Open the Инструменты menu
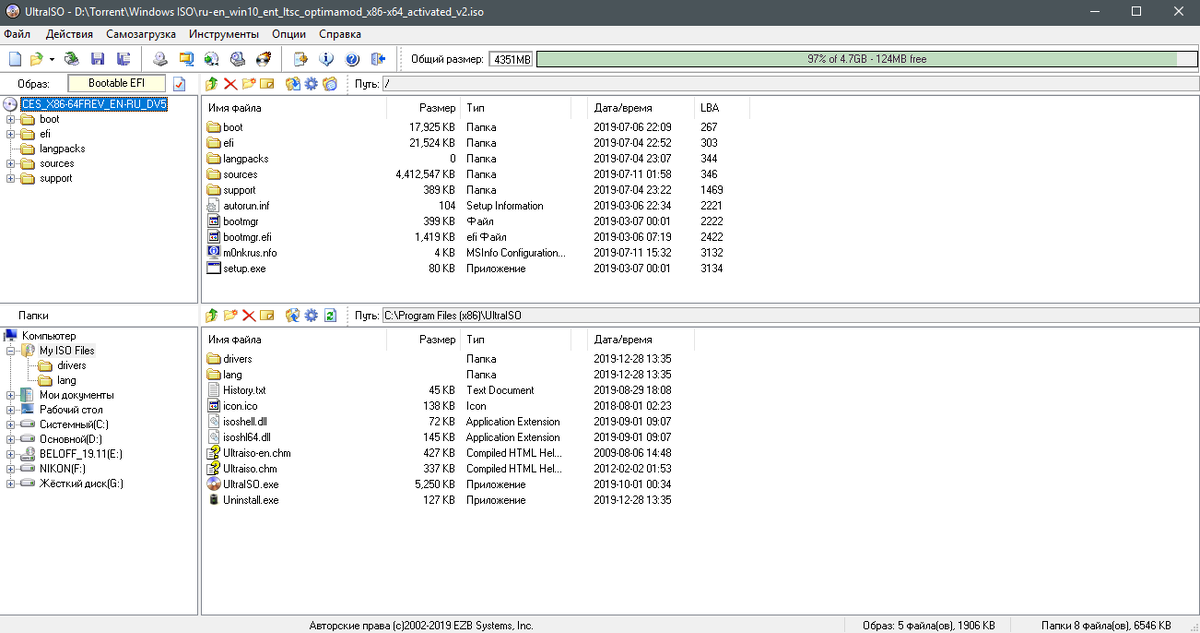The width and height of the screenshot is (1200, 633). point(223,34)
